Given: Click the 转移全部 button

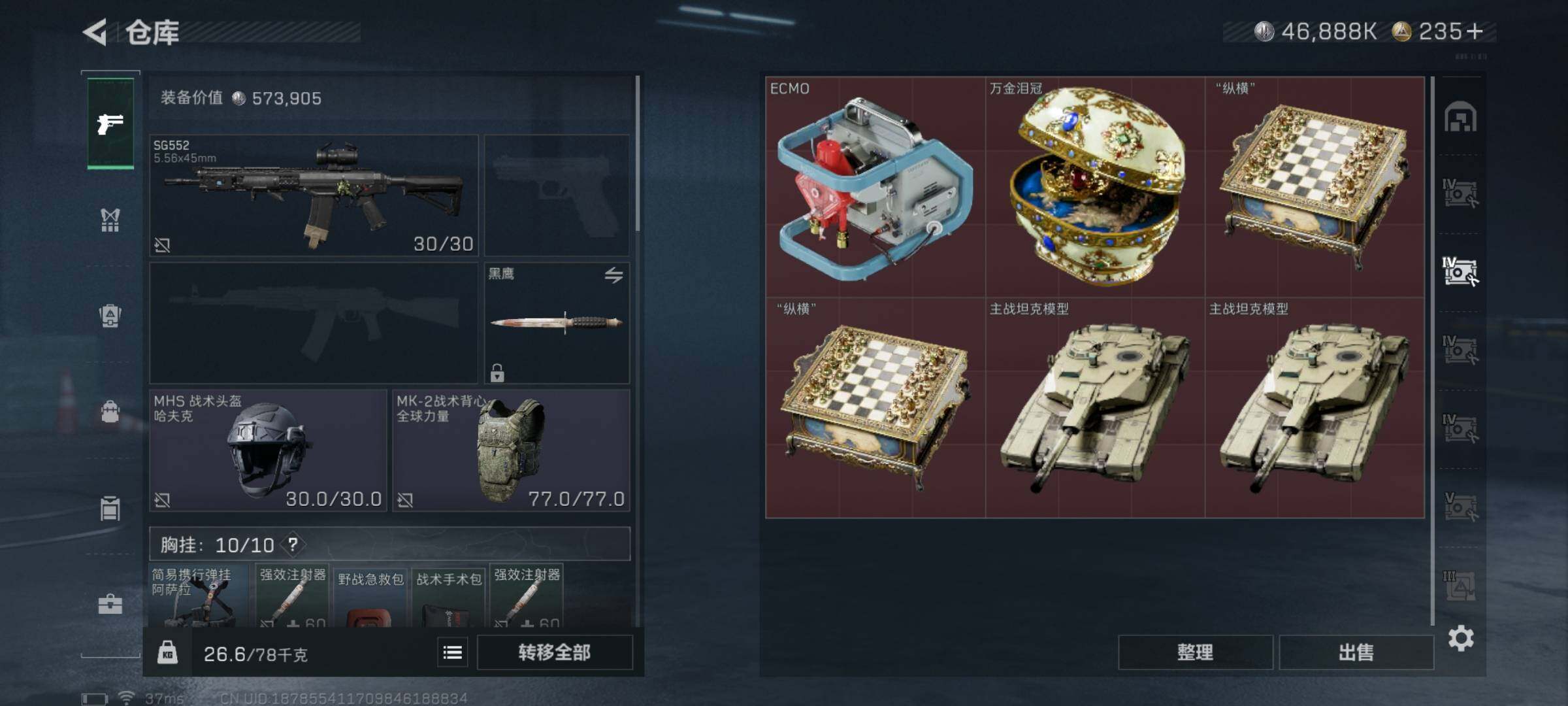Looking at the screenshot, I should pos(555,652).
